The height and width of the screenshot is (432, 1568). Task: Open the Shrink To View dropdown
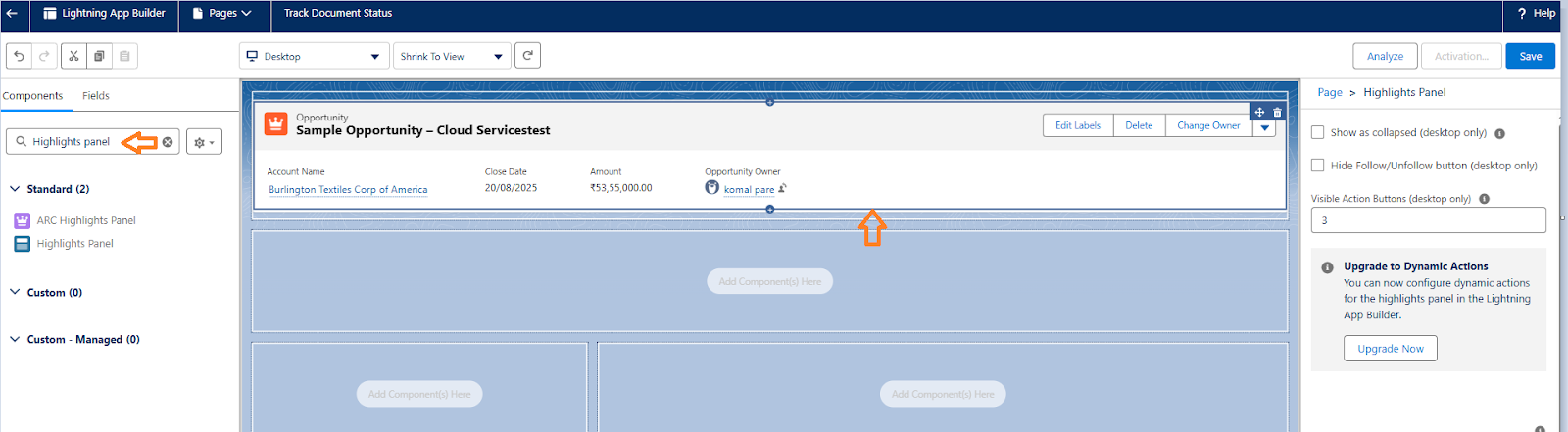451,56
